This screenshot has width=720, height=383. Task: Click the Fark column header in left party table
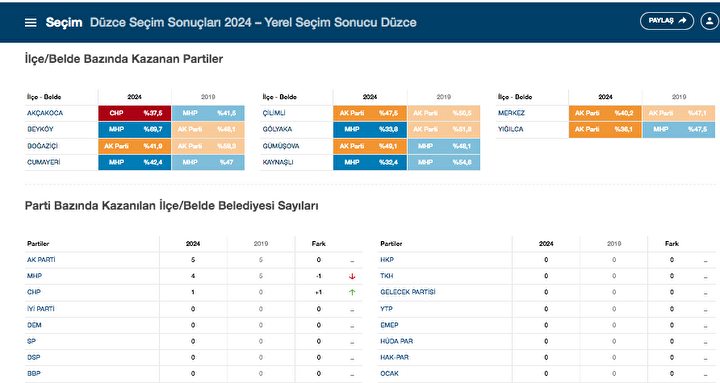tap(319, 243)
